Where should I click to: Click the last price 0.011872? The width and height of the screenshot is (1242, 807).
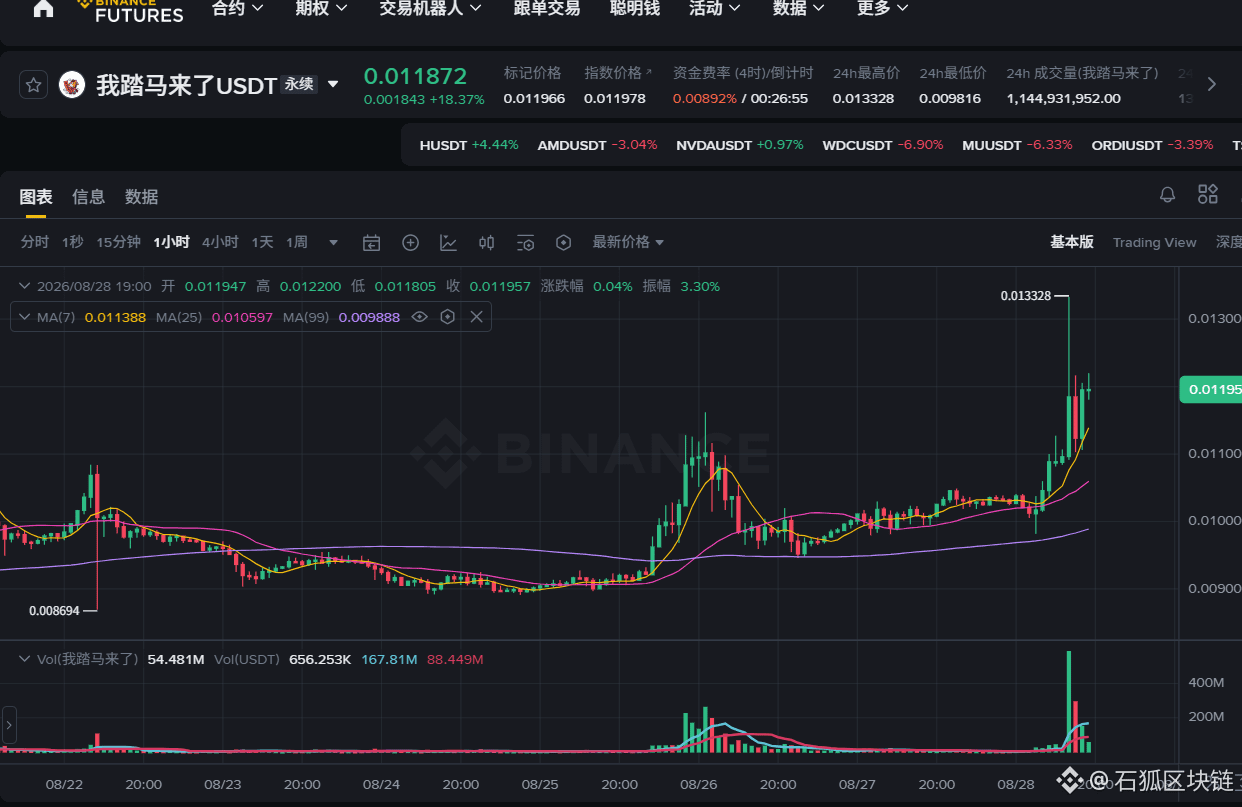click(x=415, y=76)
